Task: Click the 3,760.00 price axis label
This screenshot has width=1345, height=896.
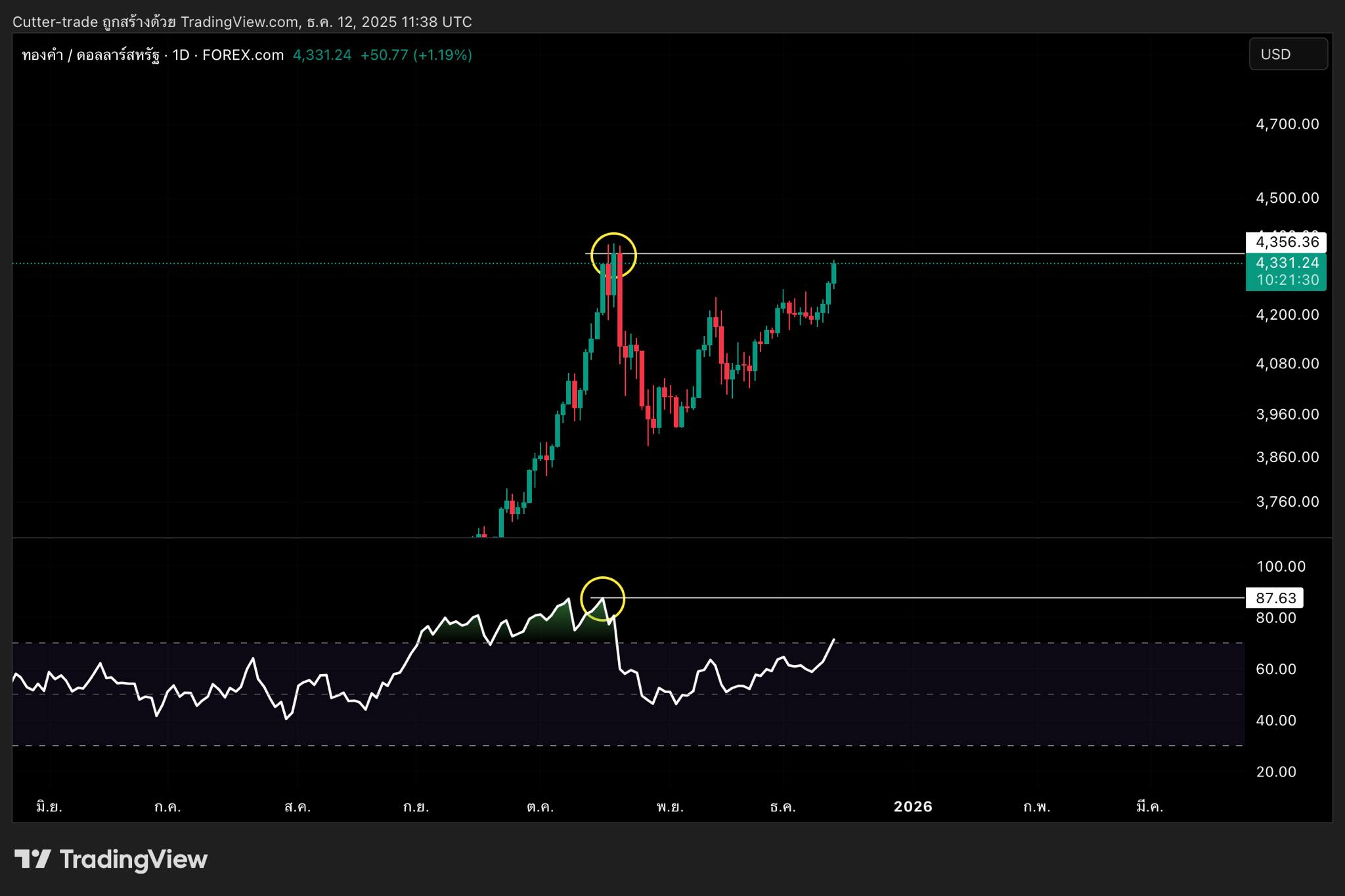Action: coord(1287,501)
